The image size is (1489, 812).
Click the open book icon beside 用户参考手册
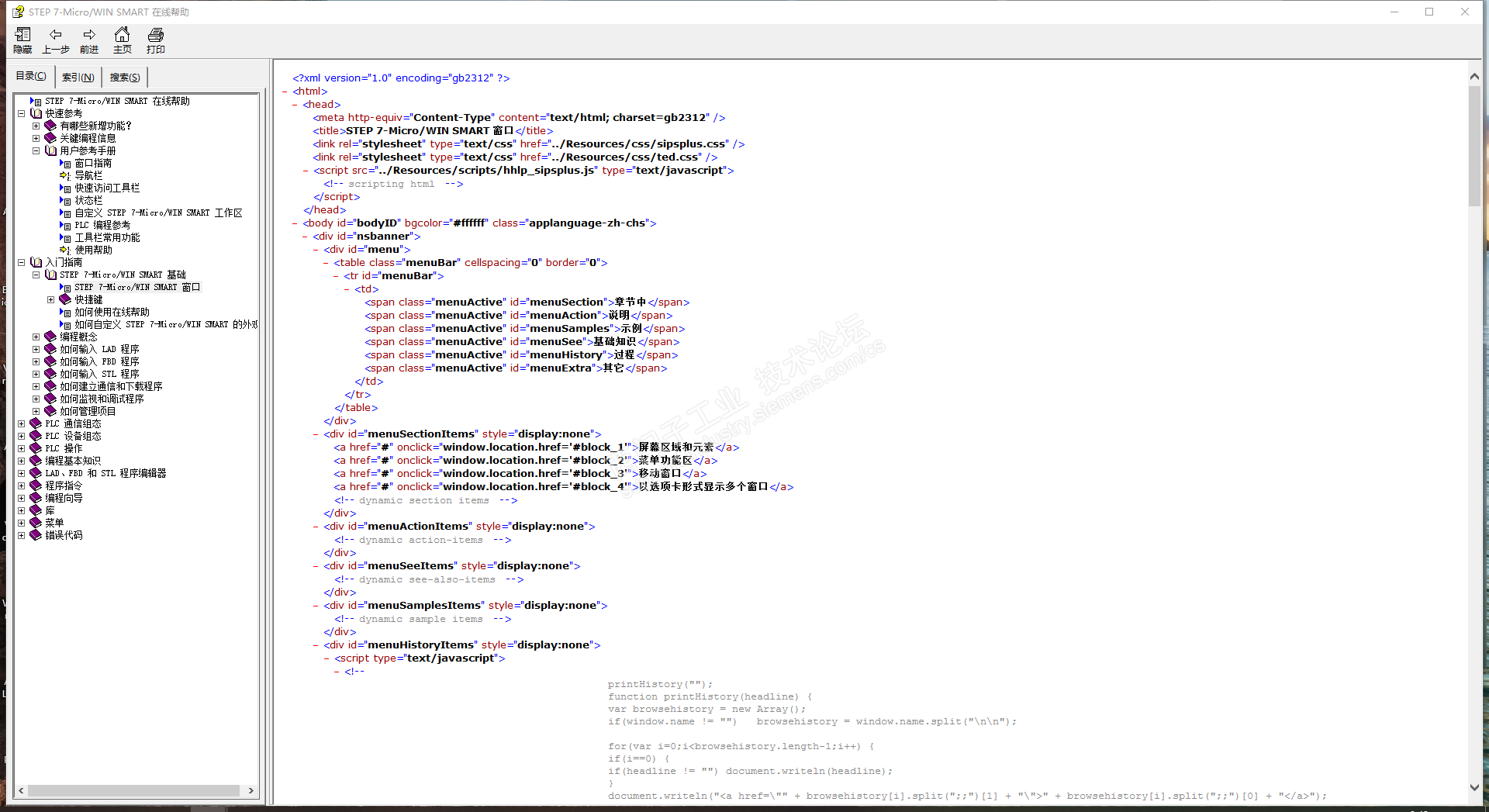[50, 150]
